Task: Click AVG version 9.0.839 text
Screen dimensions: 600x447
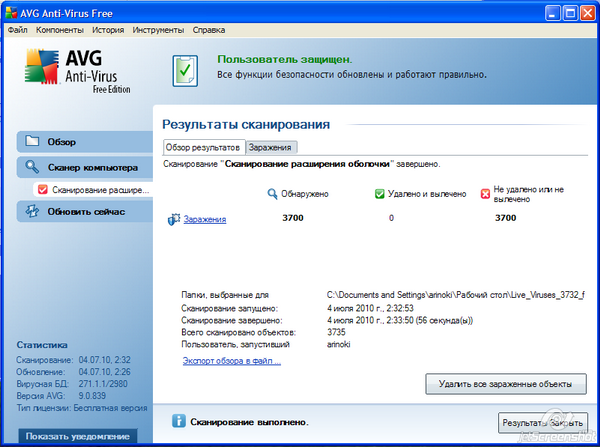Action: [x=92, y=395]
